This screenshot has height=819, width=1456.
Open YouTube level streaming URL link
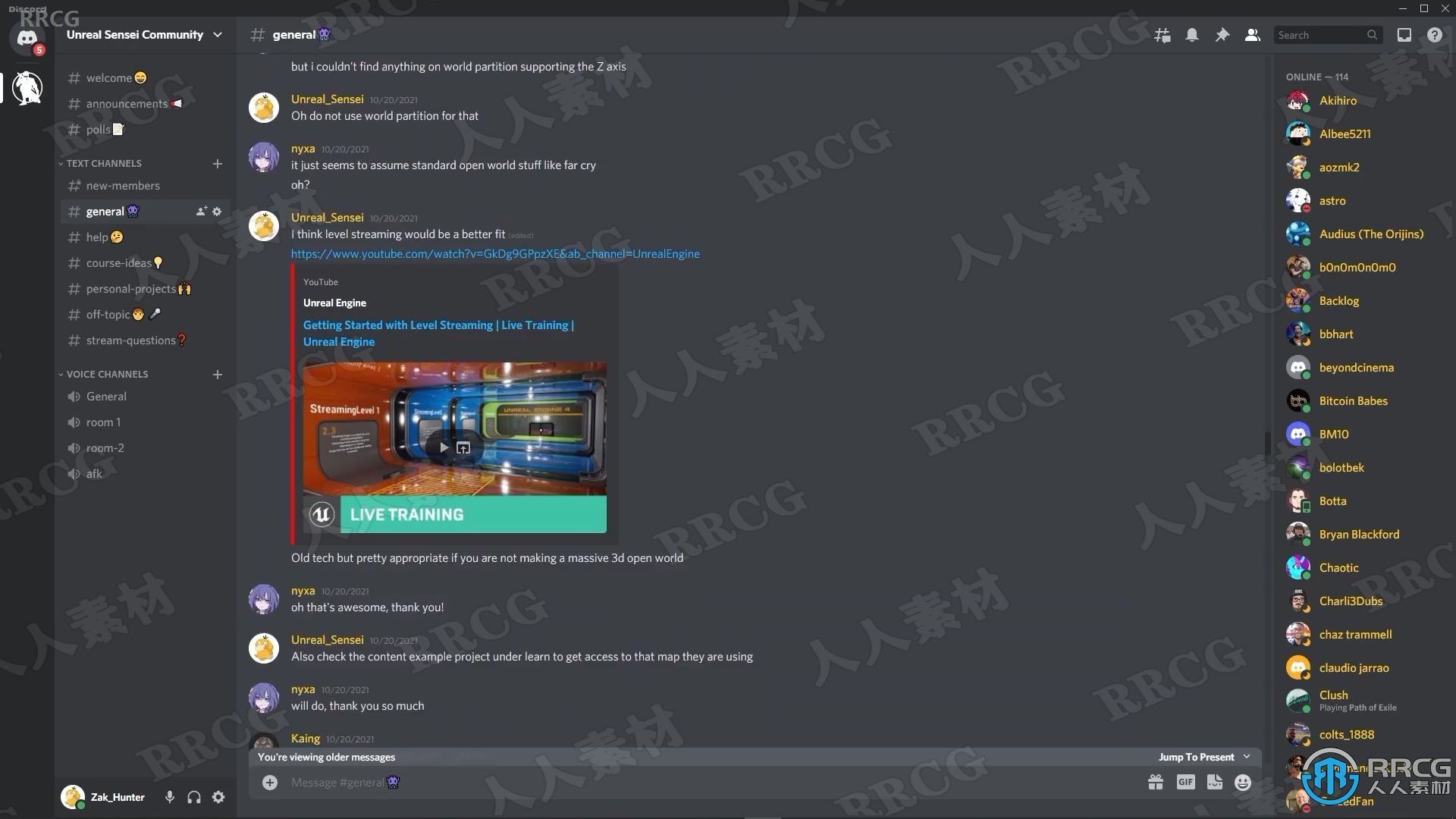(495, 254)
